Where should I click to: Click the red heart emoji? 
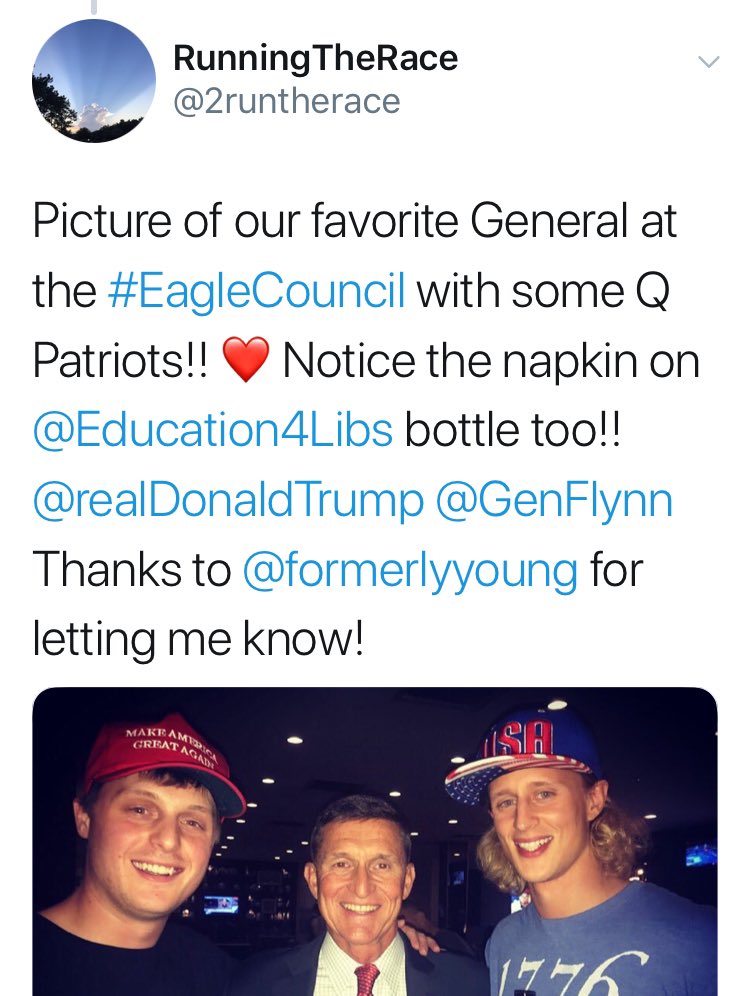point(245,362)
